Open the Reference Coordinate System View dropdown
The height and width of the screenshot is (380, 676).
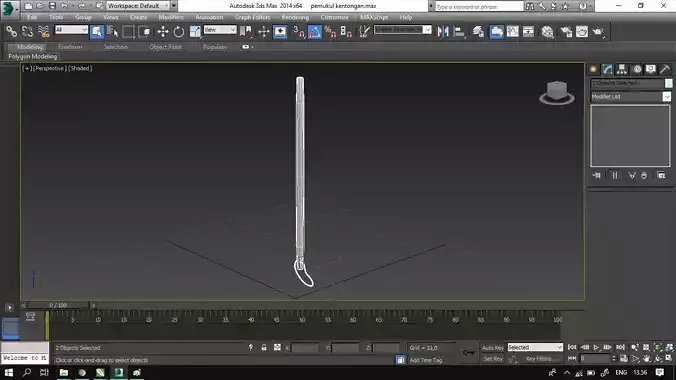point(220,30)
